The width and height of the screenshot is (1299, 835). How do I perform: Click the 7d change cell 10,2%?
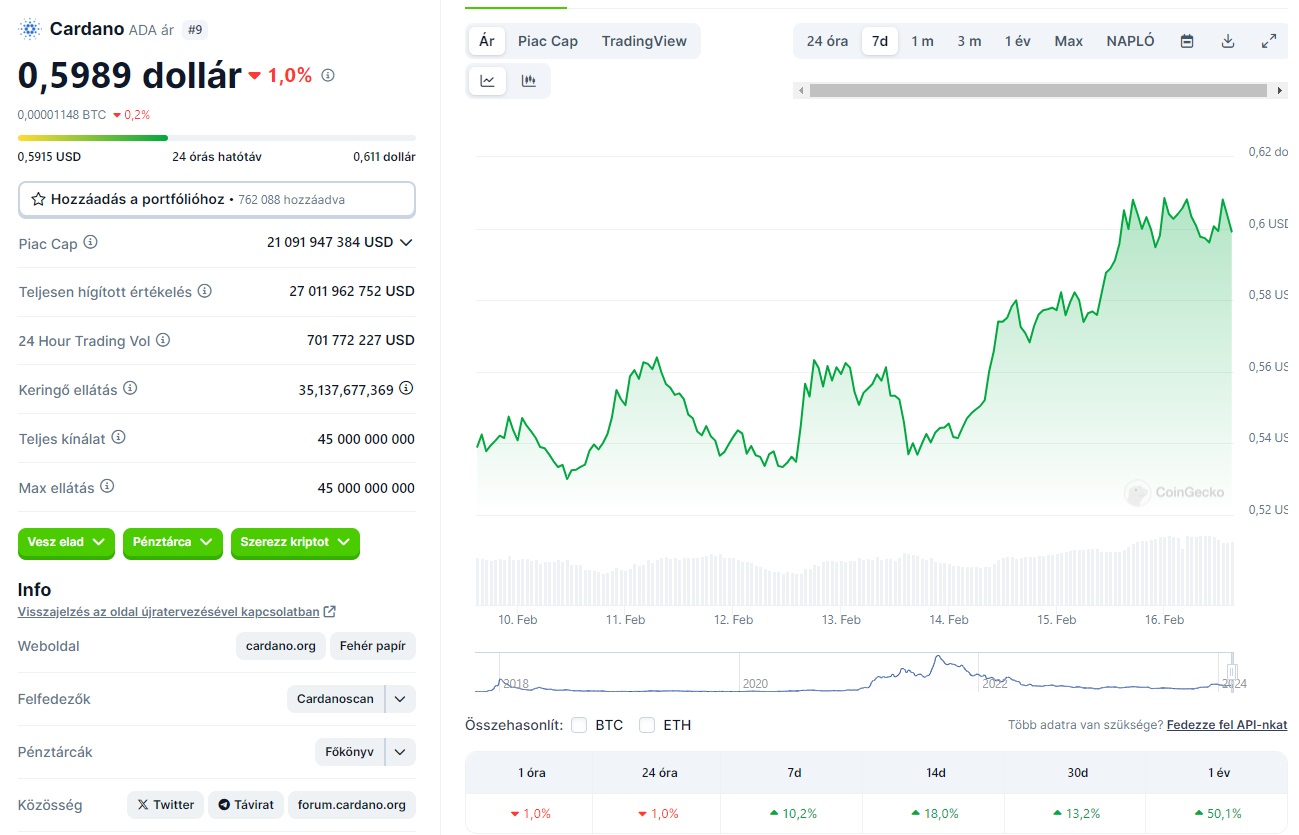pyautogui.click(x=794, y=814)
